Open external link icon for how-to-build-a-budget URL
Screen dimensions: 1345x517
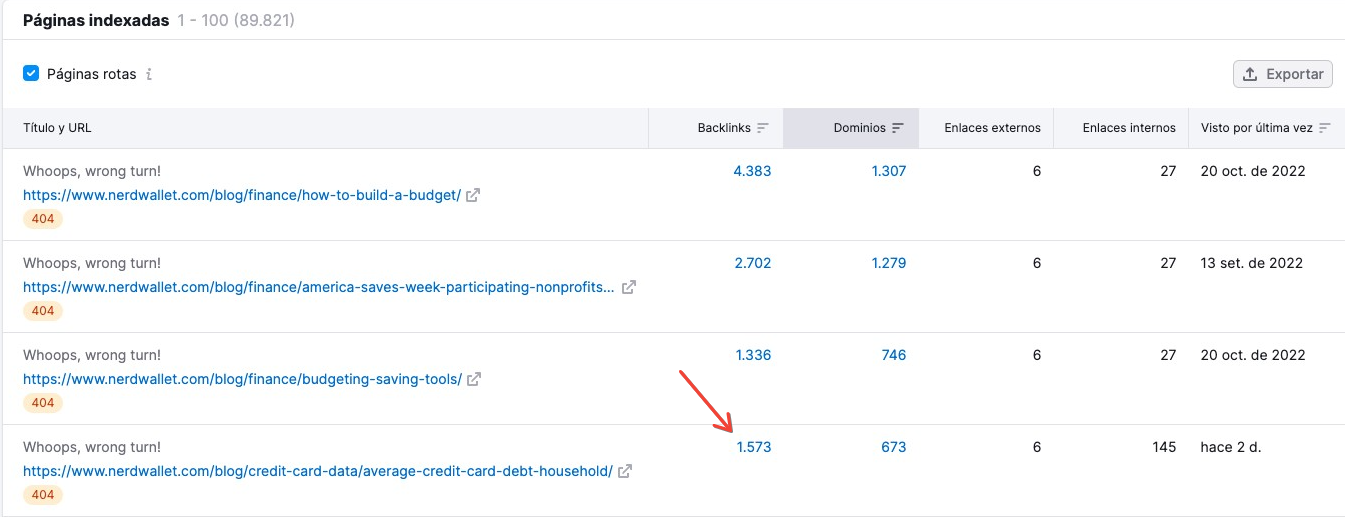click(x=474, y=195)
